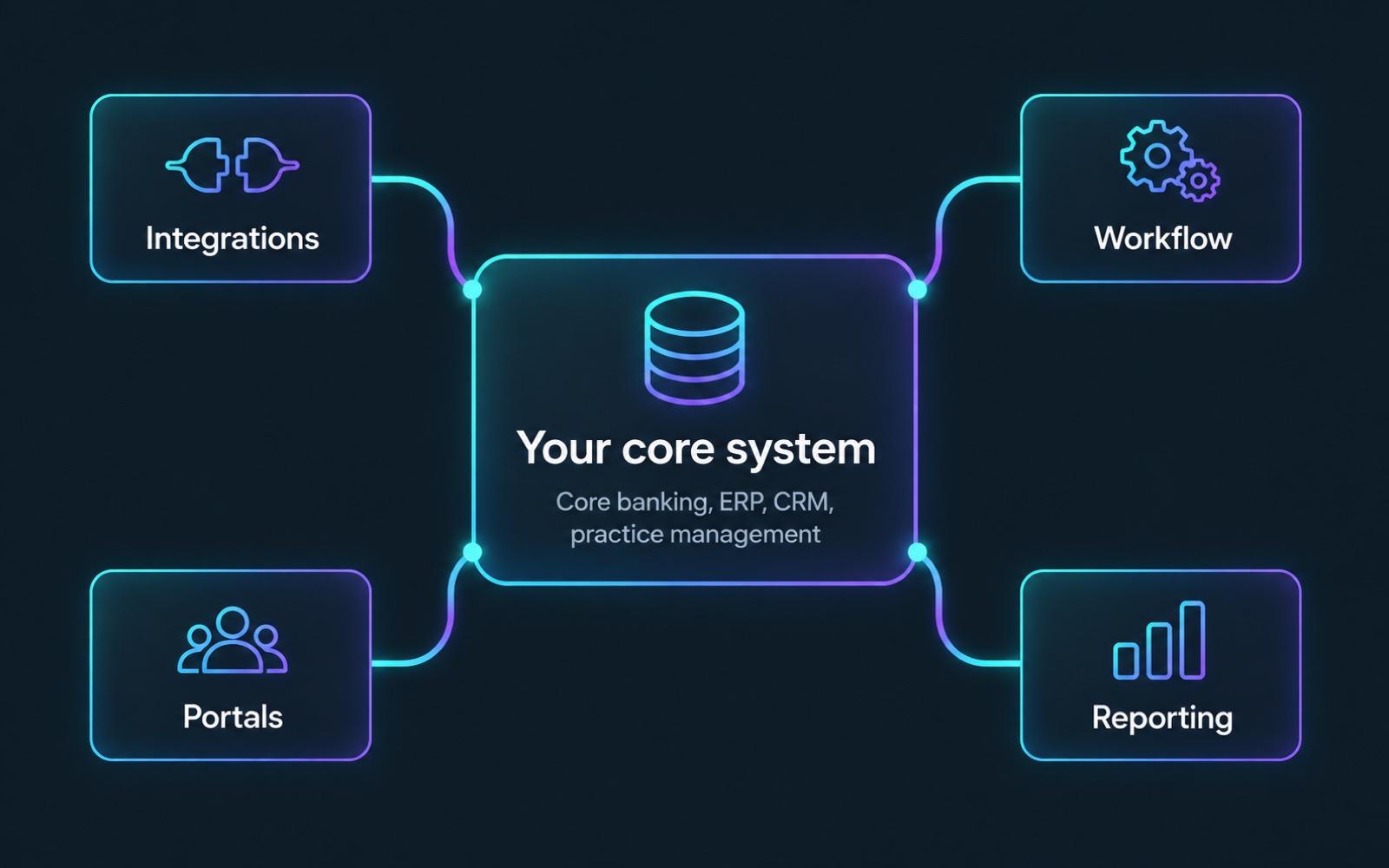Image resolution: width=1389 pixels, height=868 pixels.
Task: Select the "Workflow" label
Action: pyautogui.click(x=1162, y=238)
